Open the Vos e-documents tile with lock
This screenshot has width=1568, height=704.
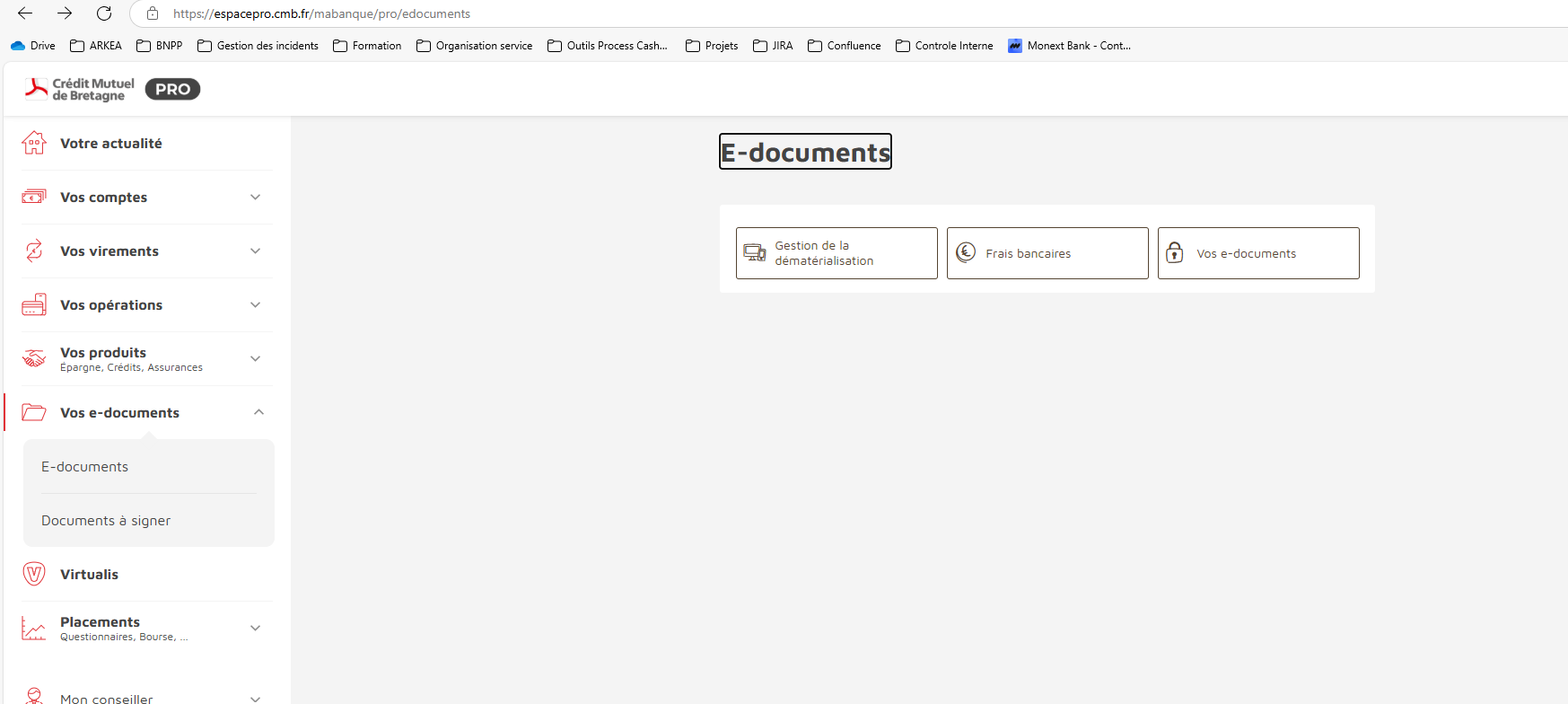click(x=1258, y=253)
